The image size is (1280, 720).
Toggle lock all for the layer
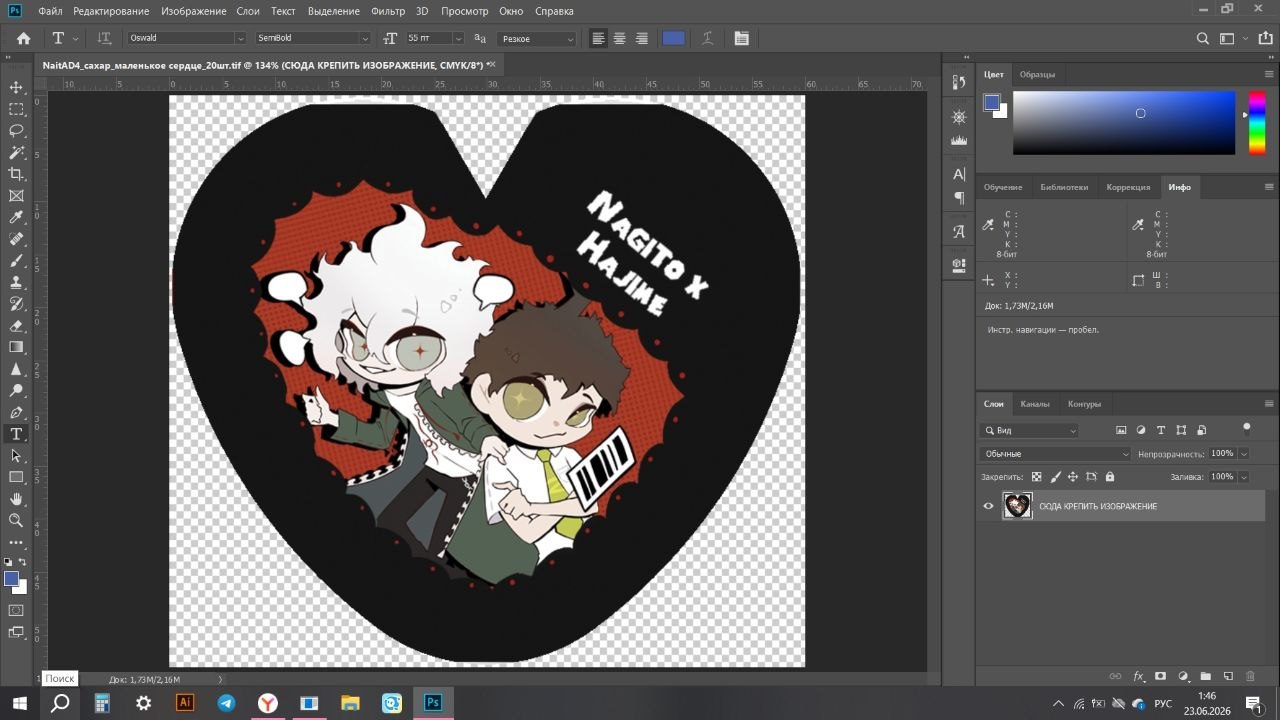coord(1110,477)
